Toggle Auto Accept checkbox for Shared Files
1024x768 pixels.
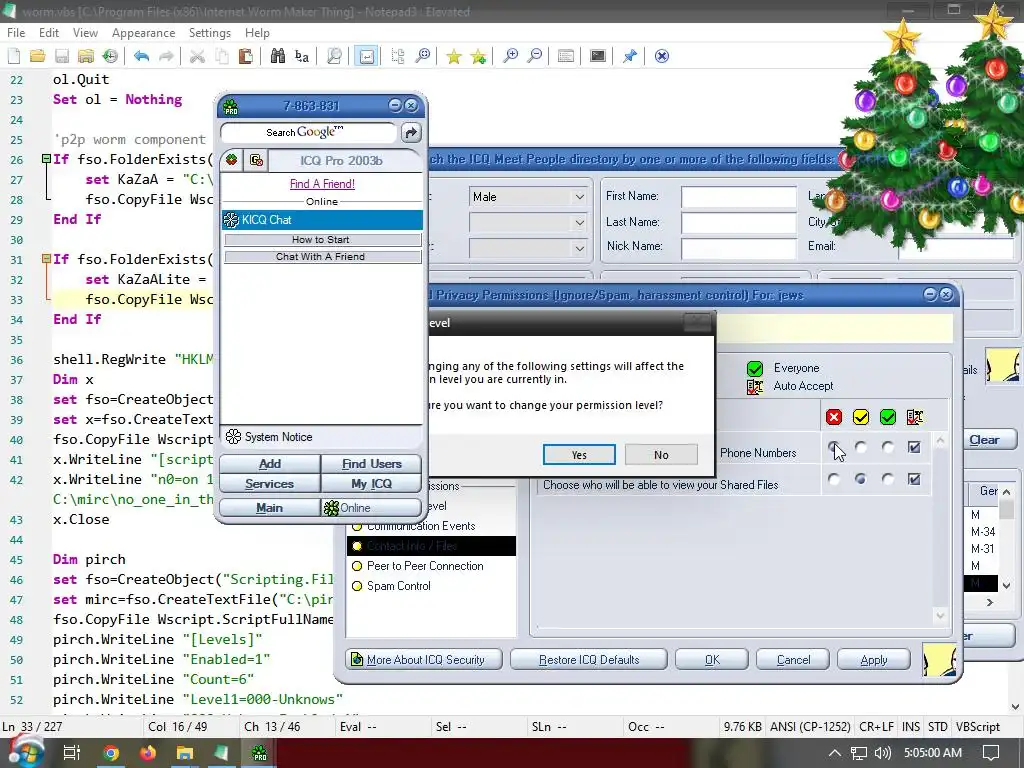tap(914, 479)
